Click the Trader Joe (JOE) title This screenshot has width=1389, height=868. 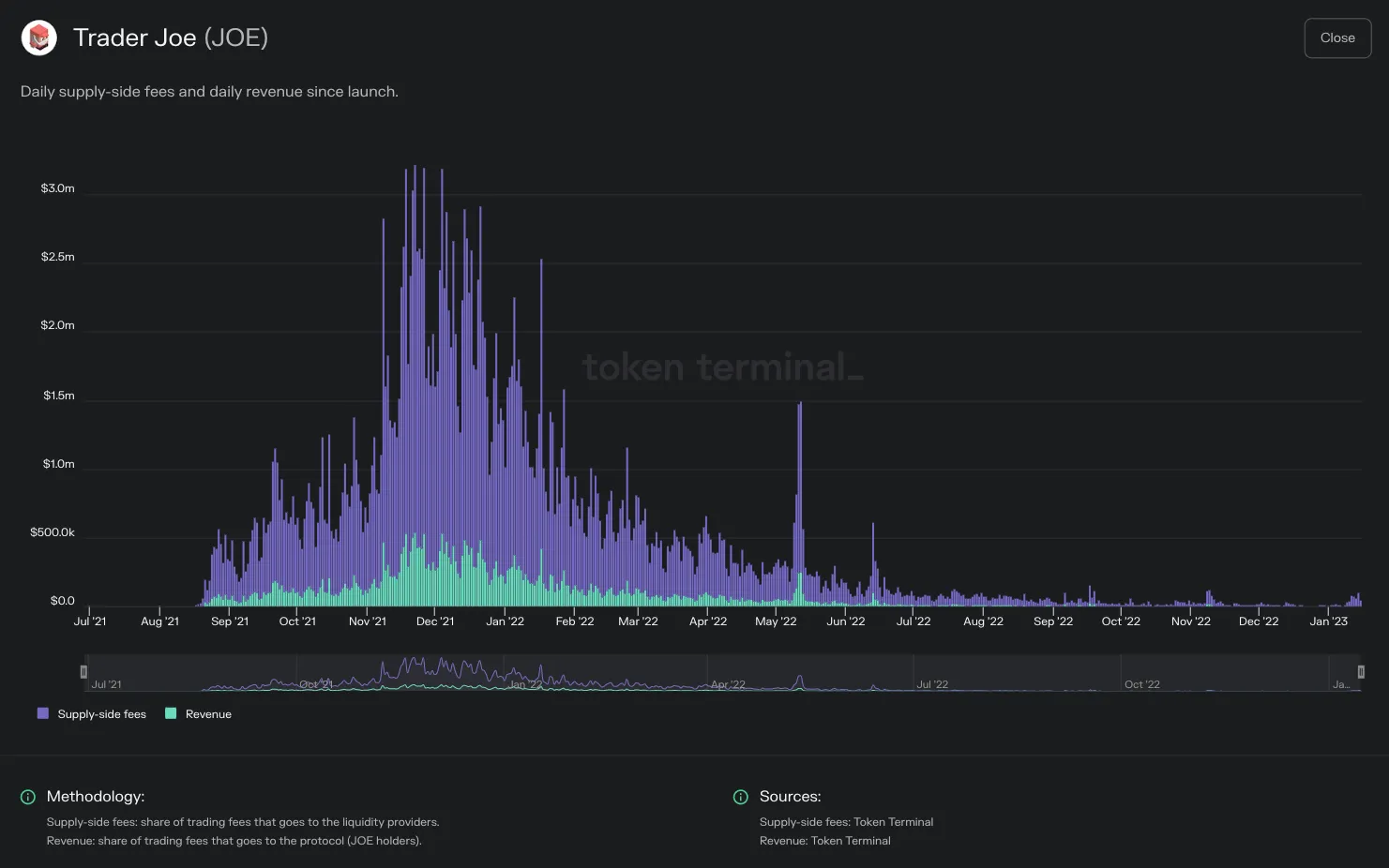tap(171, 37)
